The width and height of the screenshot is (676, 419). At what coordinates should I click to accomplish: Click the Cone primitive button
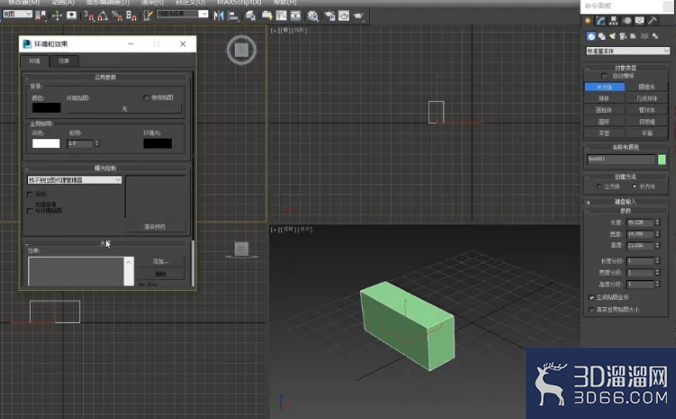[647, 87]
